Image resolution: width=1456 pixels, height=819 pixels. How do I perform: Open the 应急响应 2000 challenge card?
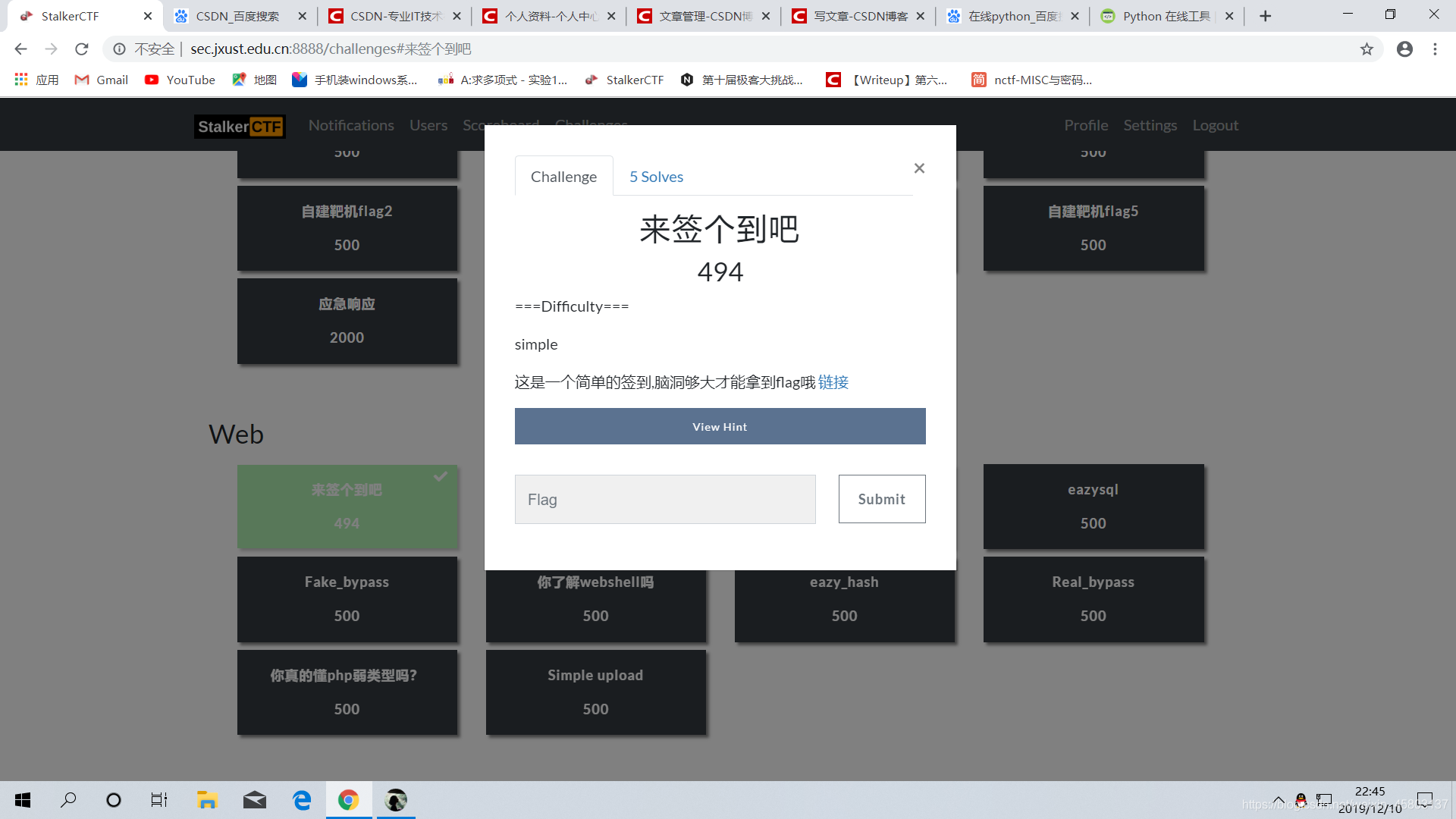point(347,321)
